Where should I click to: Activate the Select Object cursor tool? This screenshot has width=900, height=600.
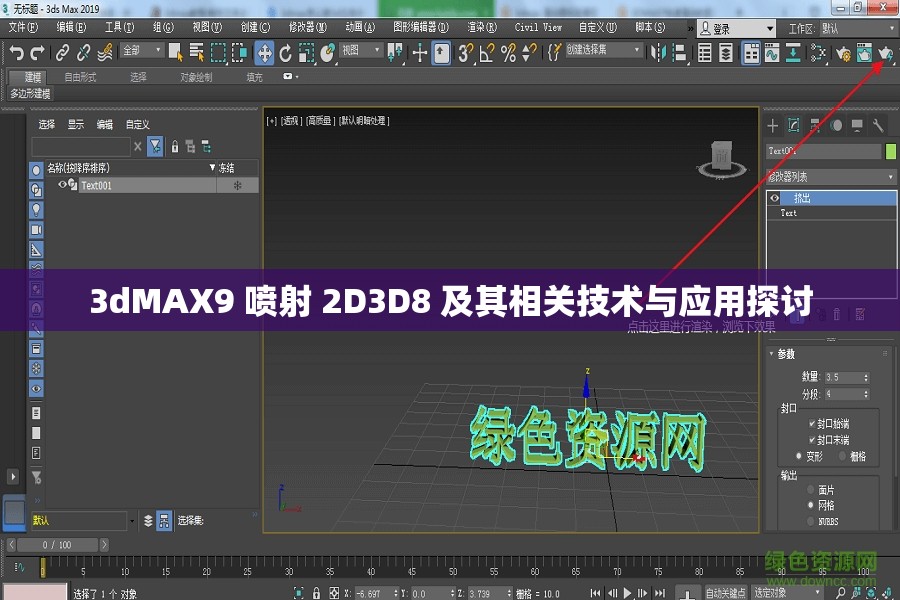[176, 52]
